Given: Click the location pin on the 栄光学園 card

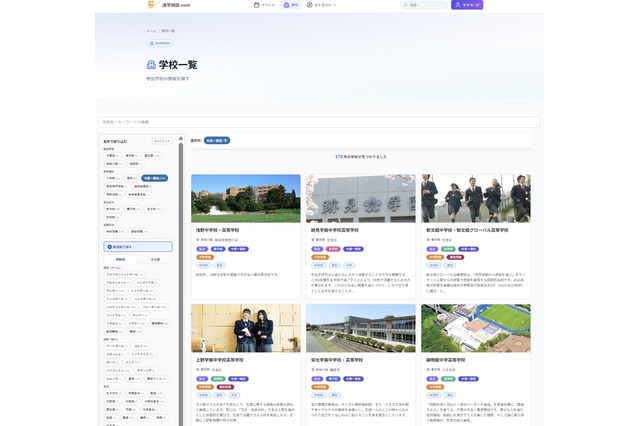Looking at the screenshot, I should tap(313, 370).
